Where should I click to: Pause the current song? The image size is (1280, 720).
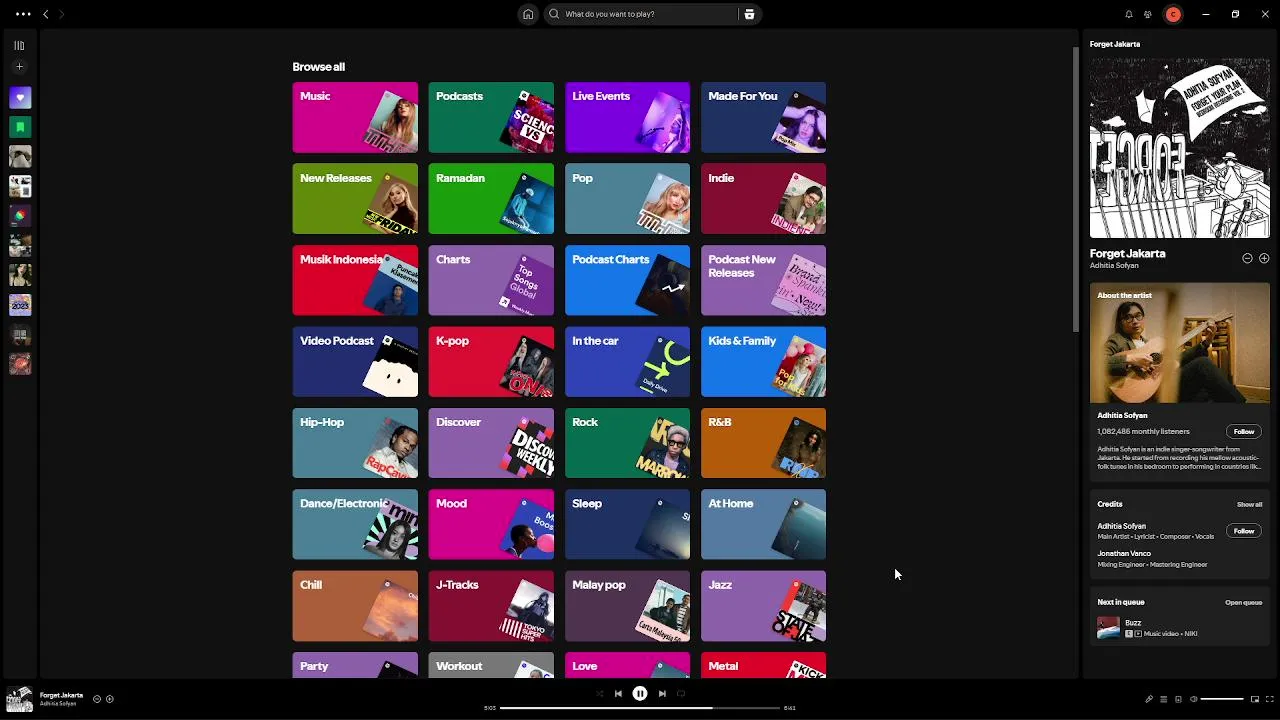[640, 693]
